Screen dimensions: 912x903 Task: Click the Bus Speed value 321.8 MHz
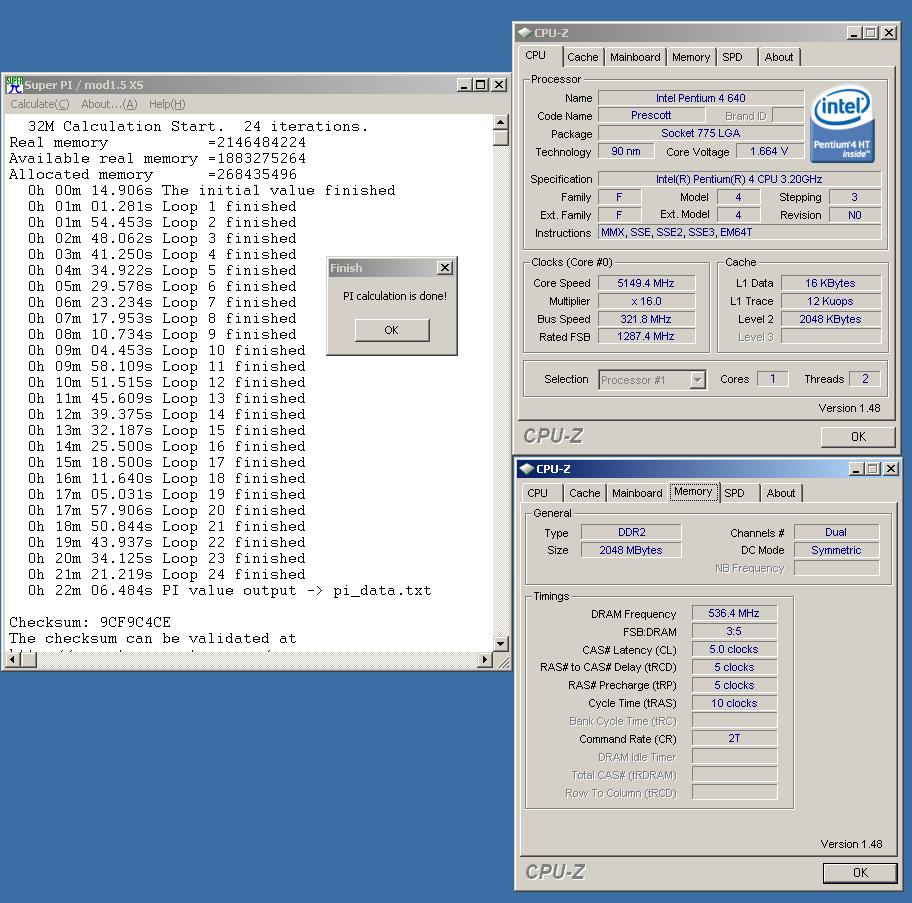(x=646, y=319)
